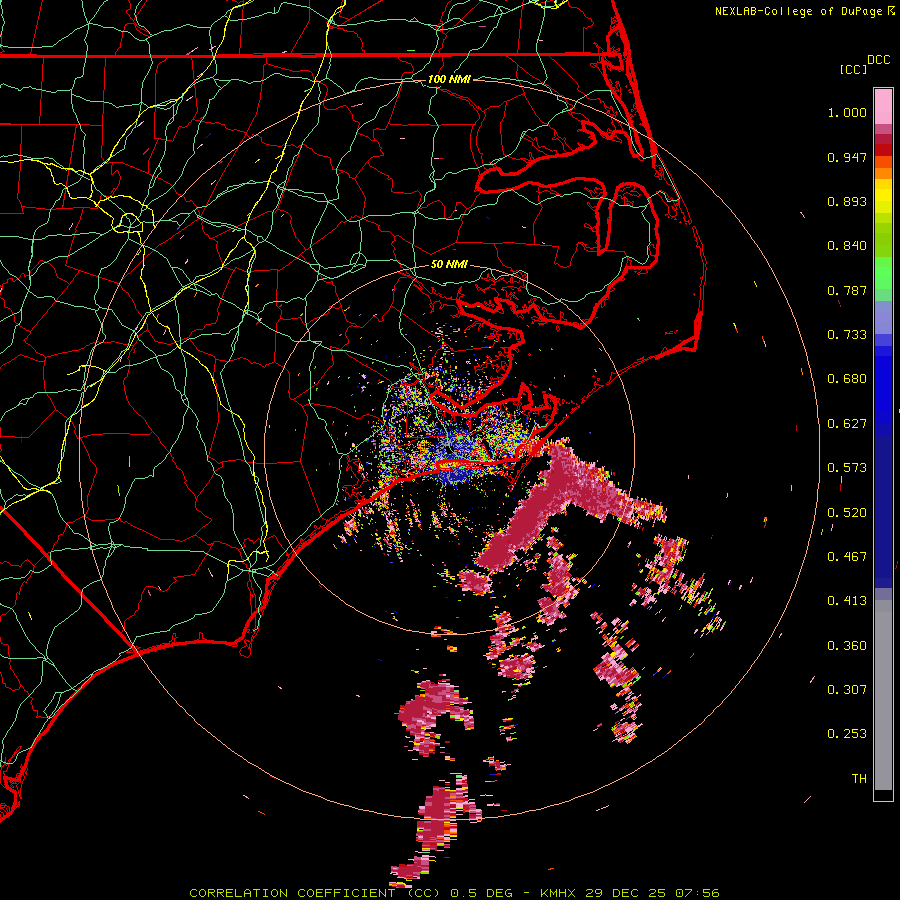Click the 0.893 scale value

point(847,201)
